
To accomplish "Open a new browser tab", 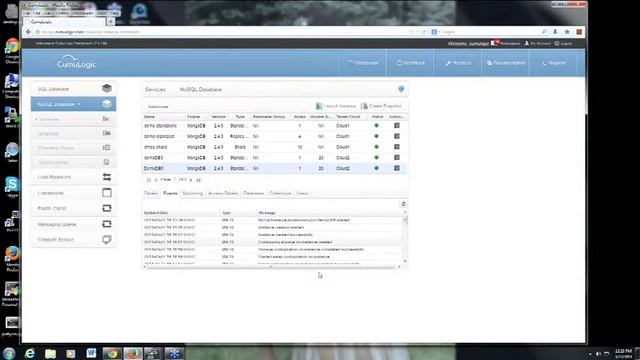I will tap(111, 22).
